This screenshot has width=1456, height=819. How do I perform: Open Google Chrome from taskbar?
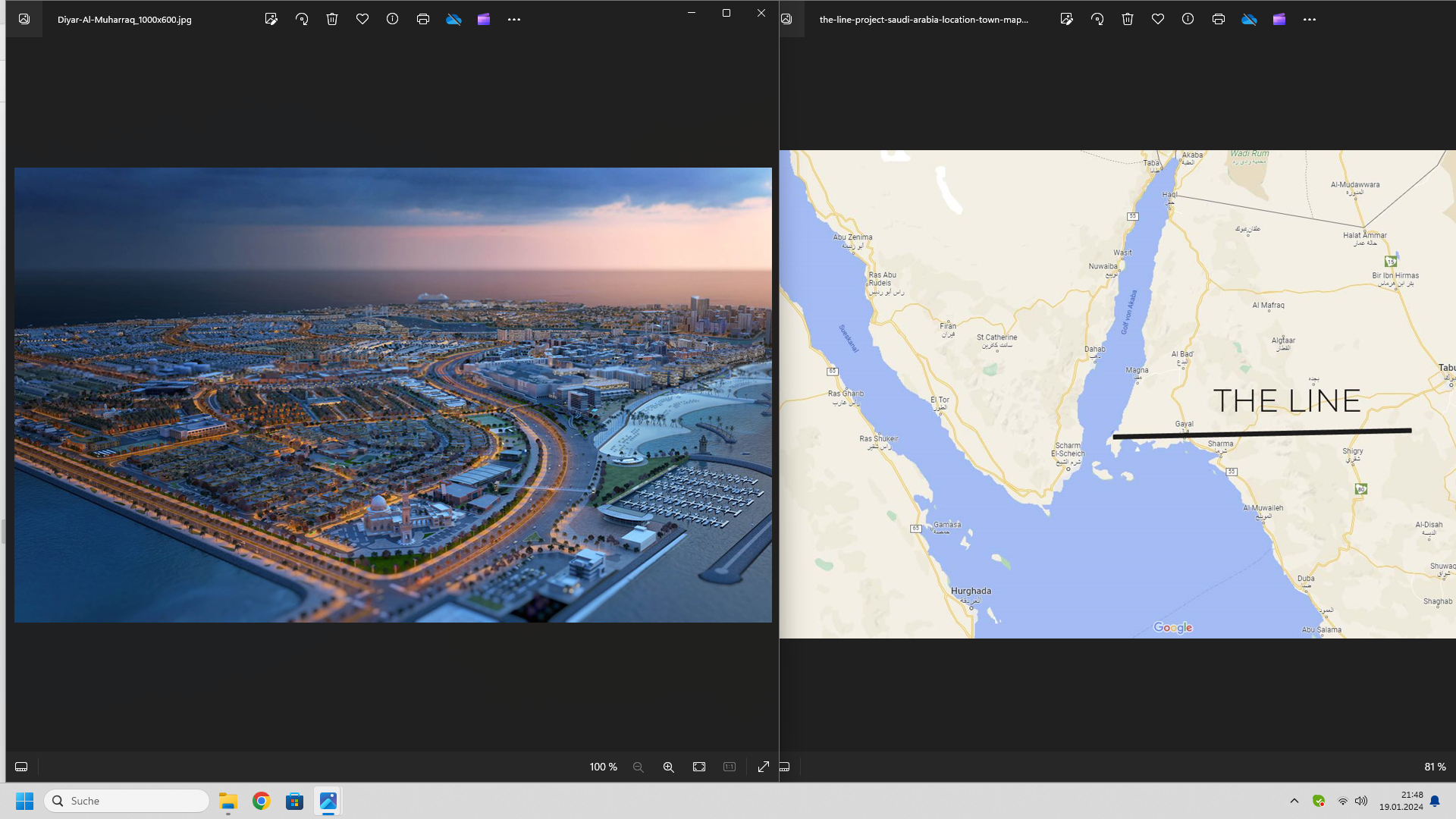pos(262,801)
